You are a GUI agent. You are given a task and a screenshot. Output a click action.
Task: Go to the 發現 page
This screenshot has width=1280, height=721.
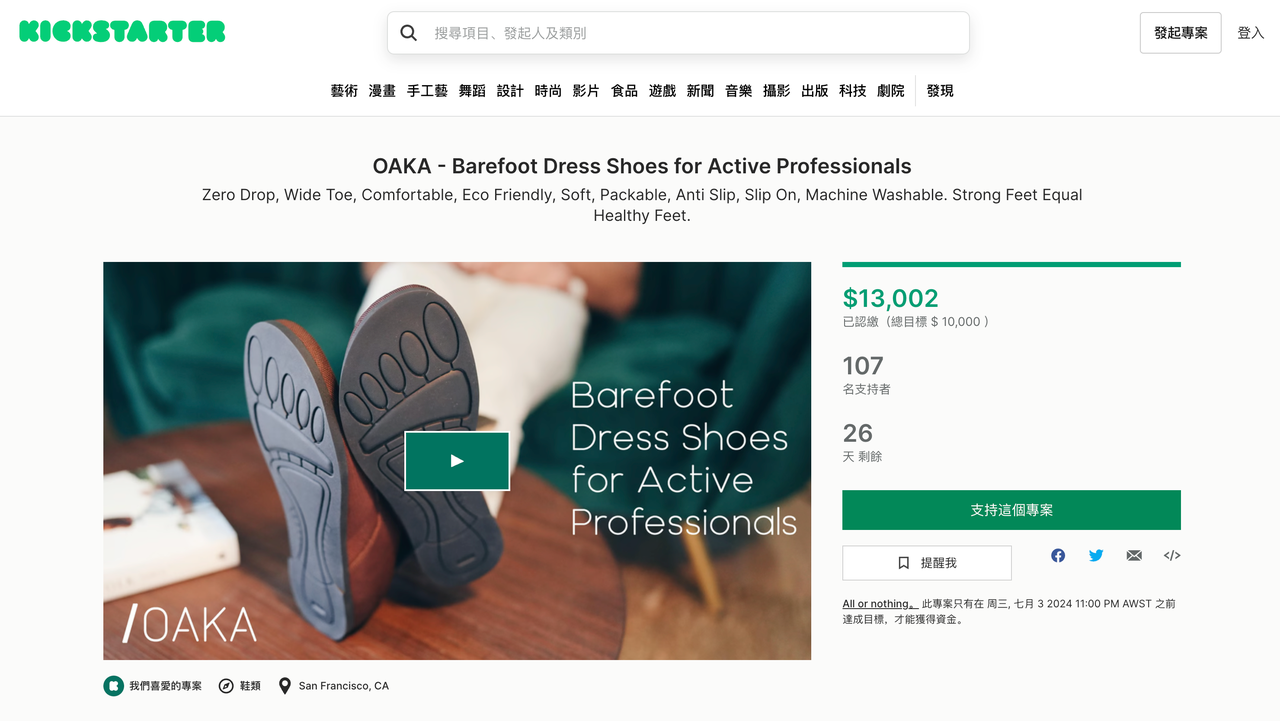pyautogui.click(x=940, y=91)
